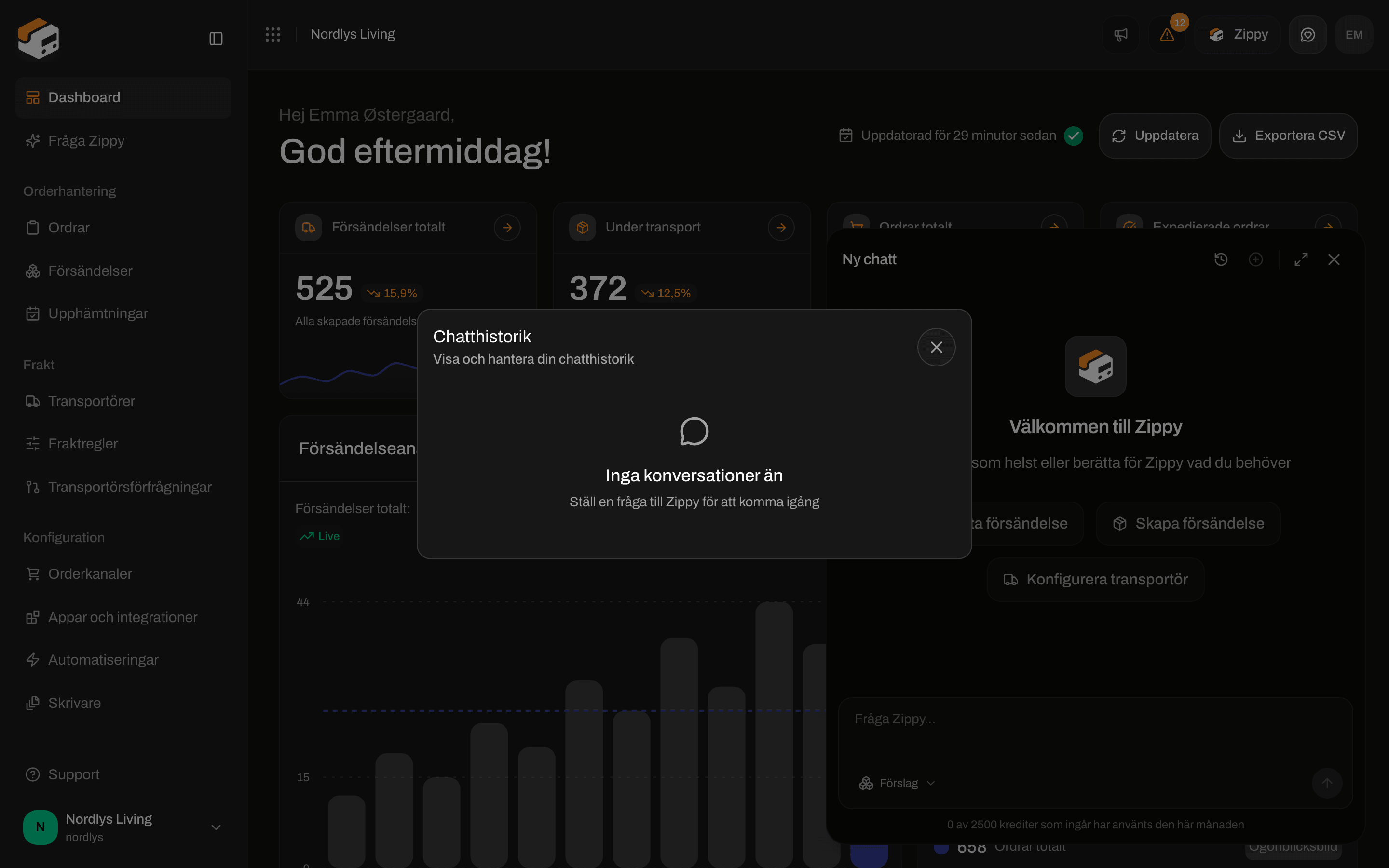Close the Ny chatt panel

click(x=1334, y=259)
